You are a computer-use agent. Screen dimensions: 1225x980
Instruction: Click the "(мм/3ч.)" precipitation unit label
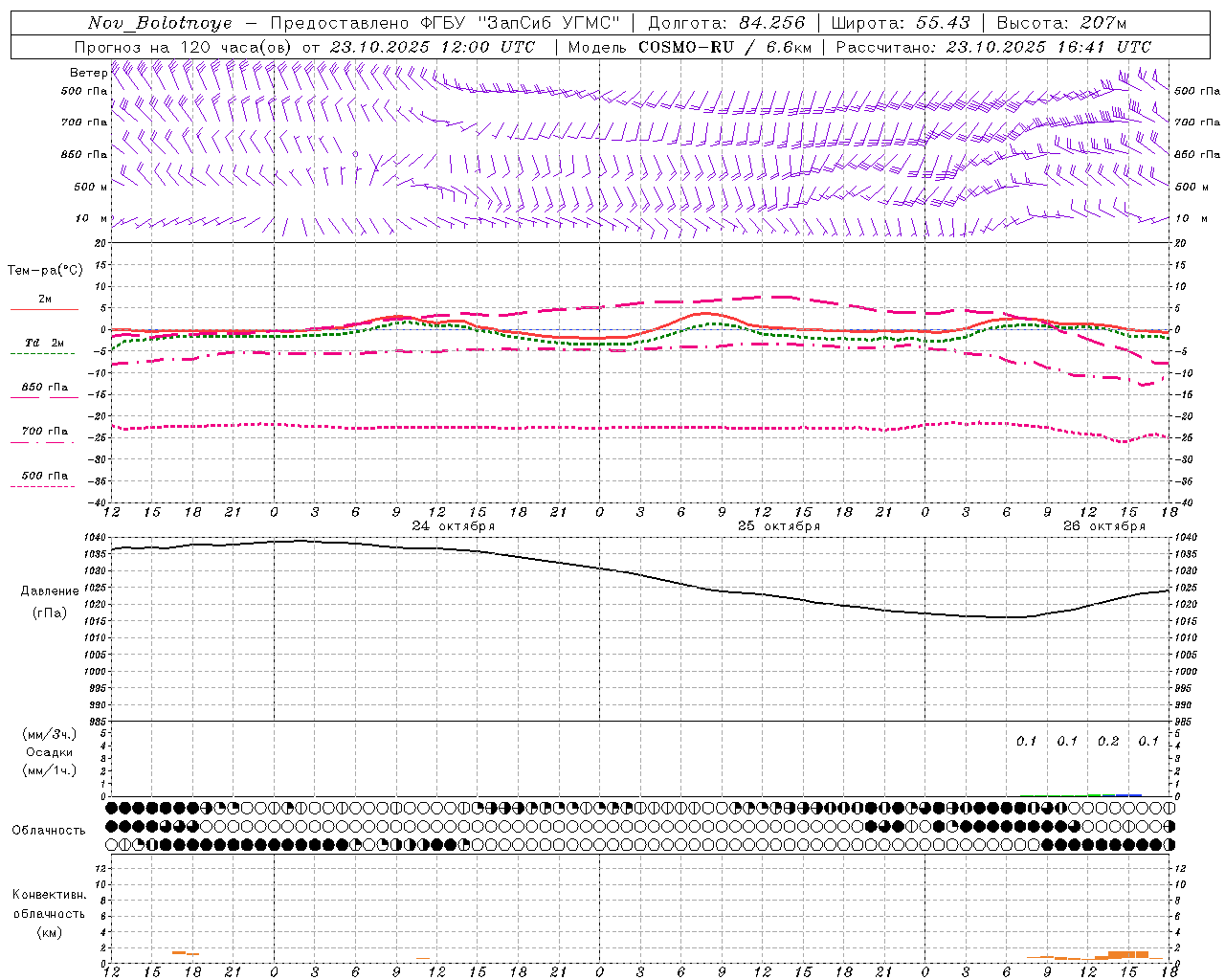tap(50, 734)
